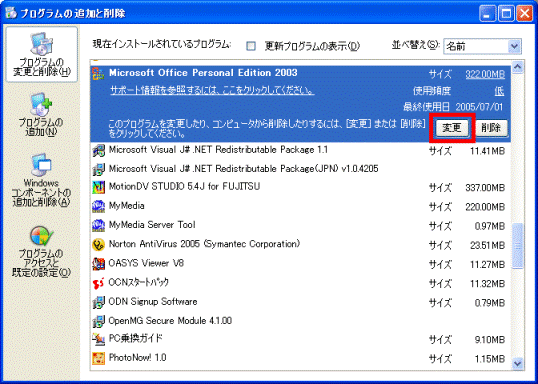Screen dimensions: 538x384
Task: Select Microsoft Visual J# .NET Redistributable Package 1.1
Action: click(x=218, y=150)
